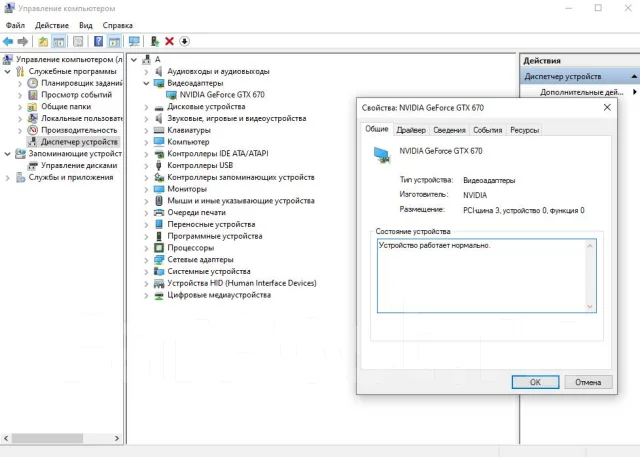This screenshot has width=640, height=457.
Task: Click the Процессоры chip icon
Action: pyautogui.click(x=159, y=248)
